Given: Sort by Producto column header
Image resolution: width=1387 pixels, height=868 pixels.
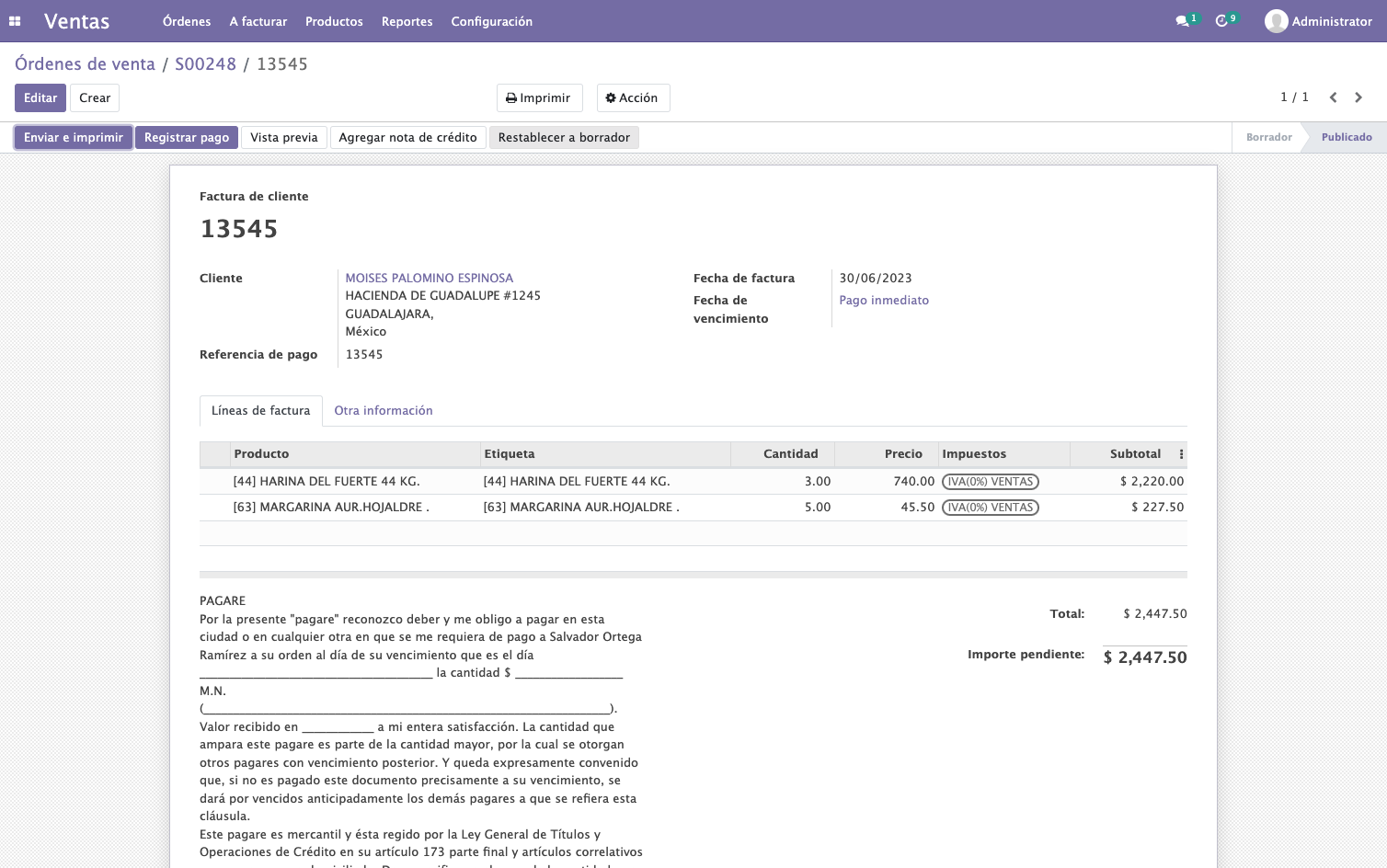Looking at the screenshot, I should tap(355, 454).
